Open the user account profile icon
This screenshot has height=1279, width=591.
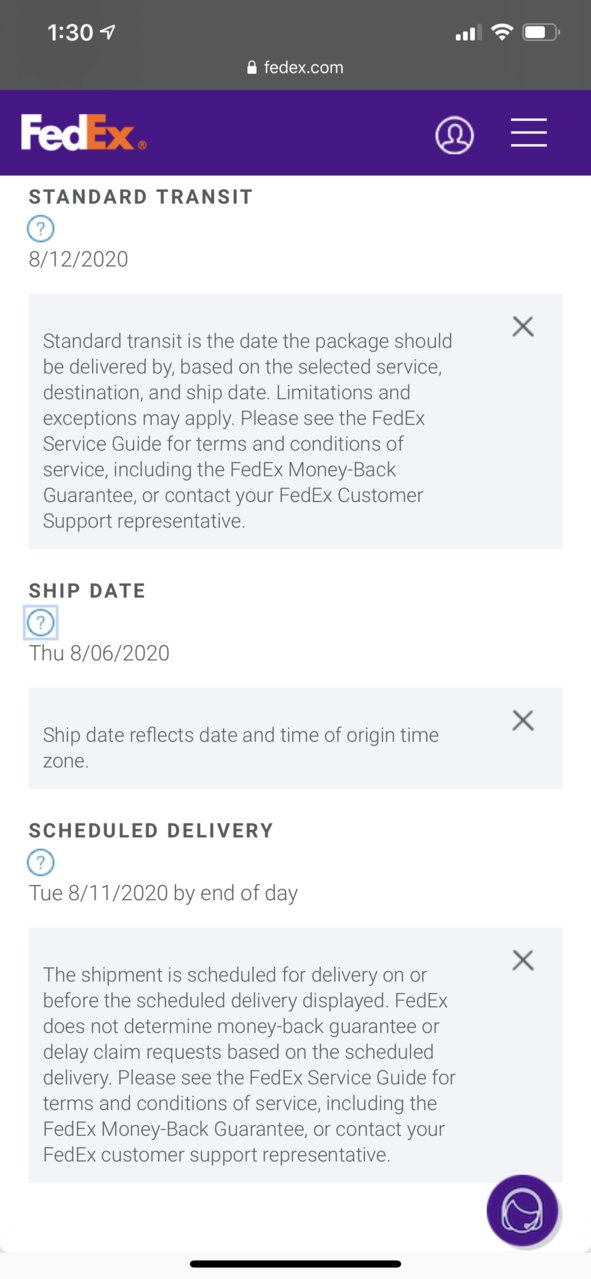coord(454,134)
